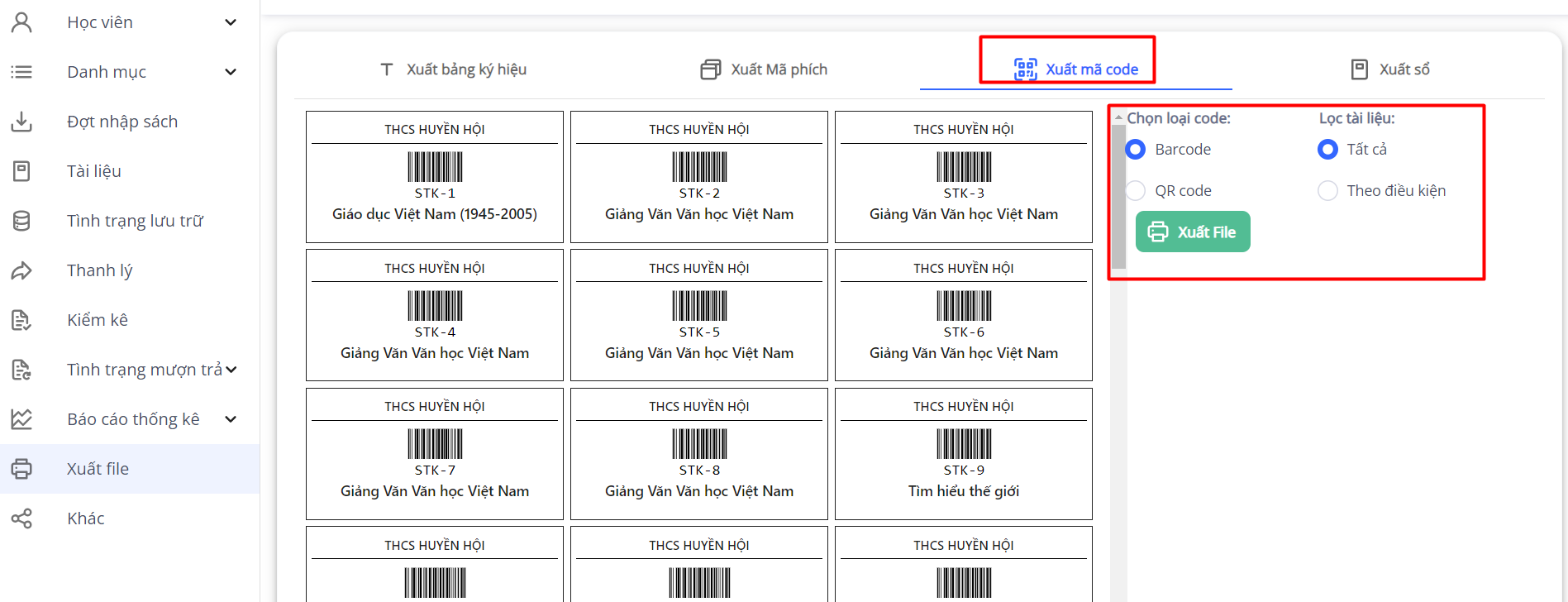Viewport: 1568px width, 602px height.
Task: Expand the Tình trạng mượn trả chevron
Action: (x=231, y=370)
